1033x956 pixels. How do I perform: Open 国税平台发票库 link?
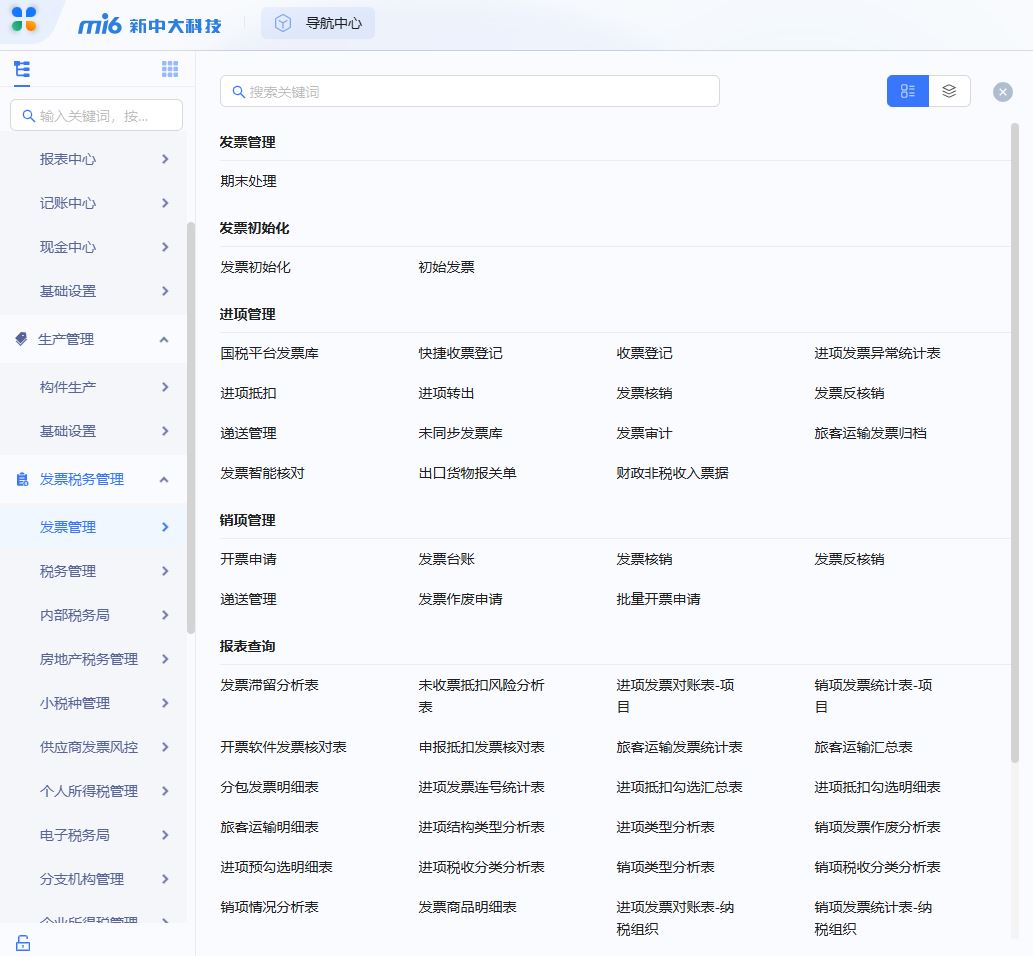coord(269,353)
